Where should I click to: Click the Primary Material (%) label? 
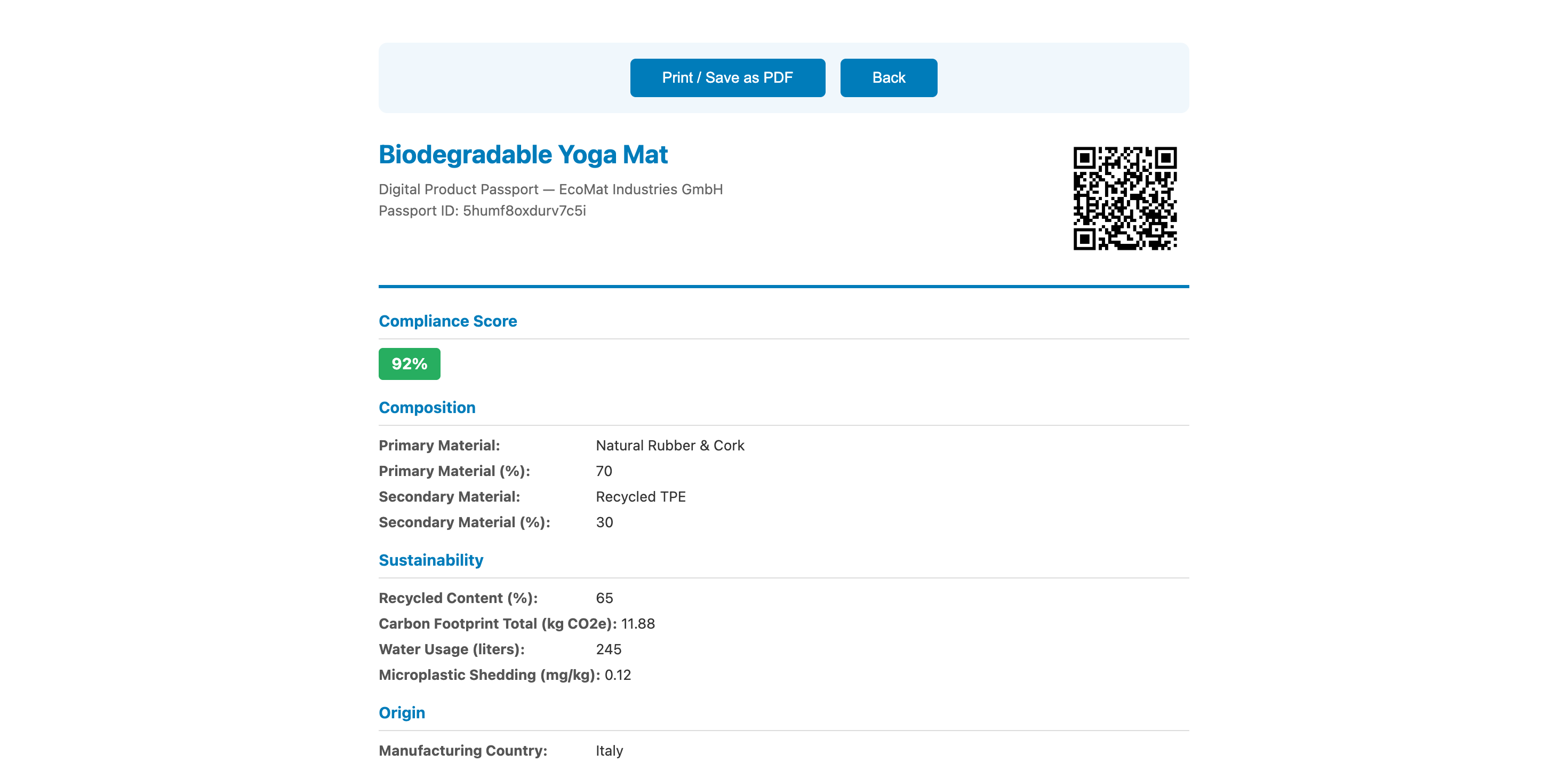[x=454, y=471]
